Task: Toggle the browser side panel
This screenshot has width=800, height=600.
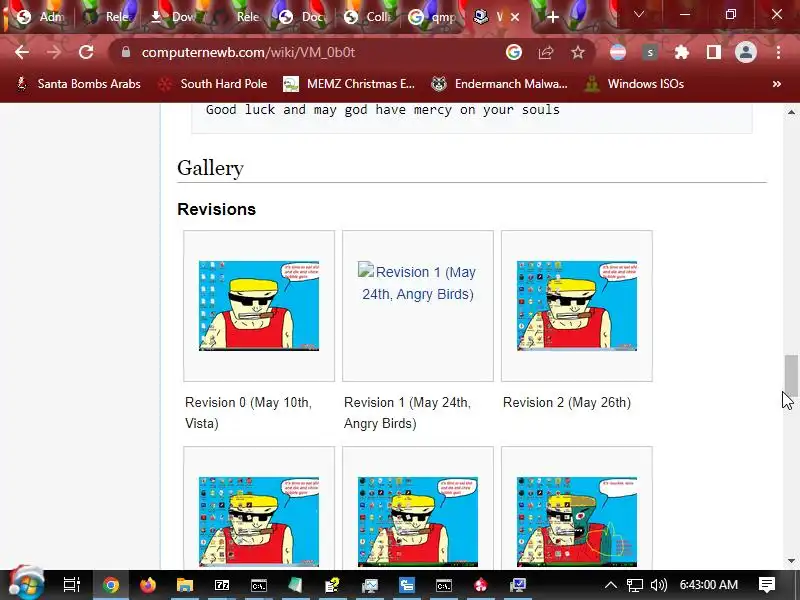Action: [714, 52]
